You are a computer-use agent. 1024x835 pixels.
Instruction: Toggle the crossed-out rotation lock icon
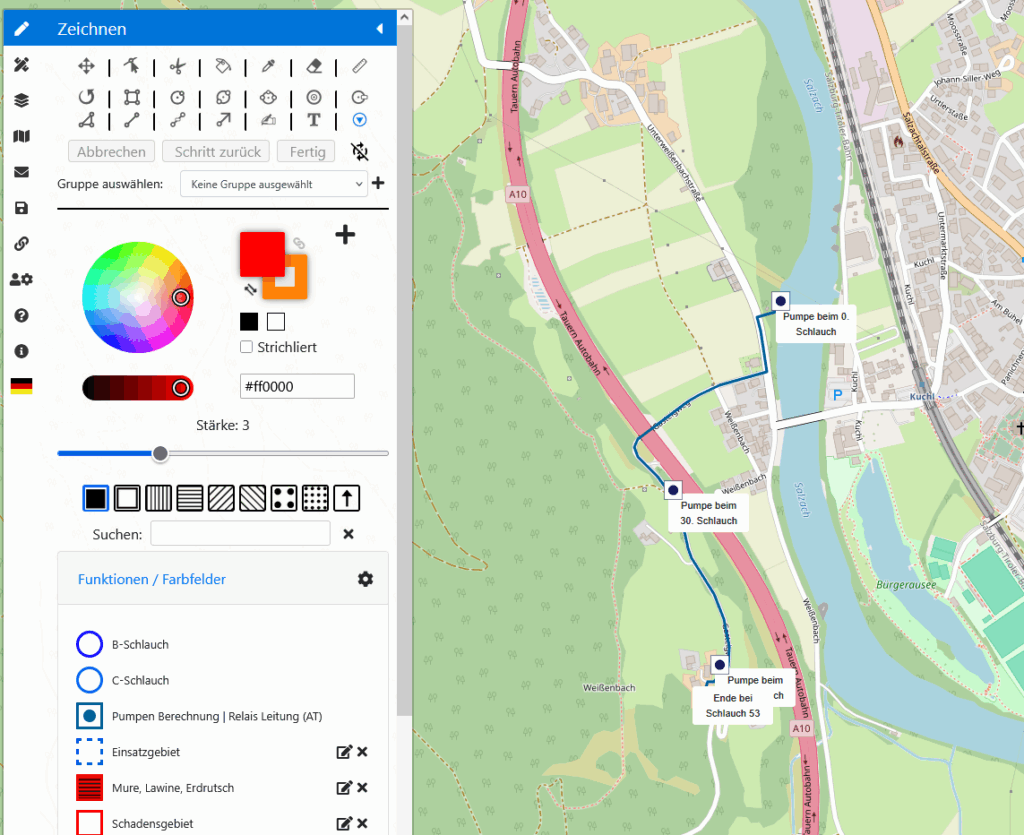tap(360, 151)
